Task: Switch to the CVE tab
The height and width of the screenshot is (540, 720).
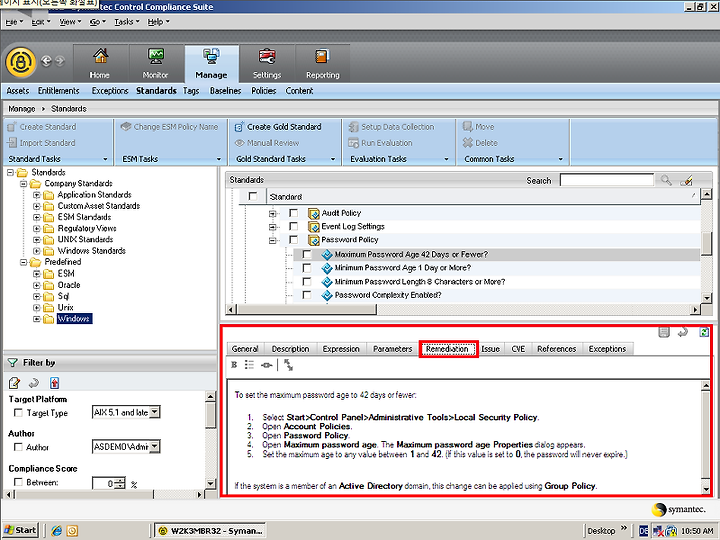Action: point(518,349)
